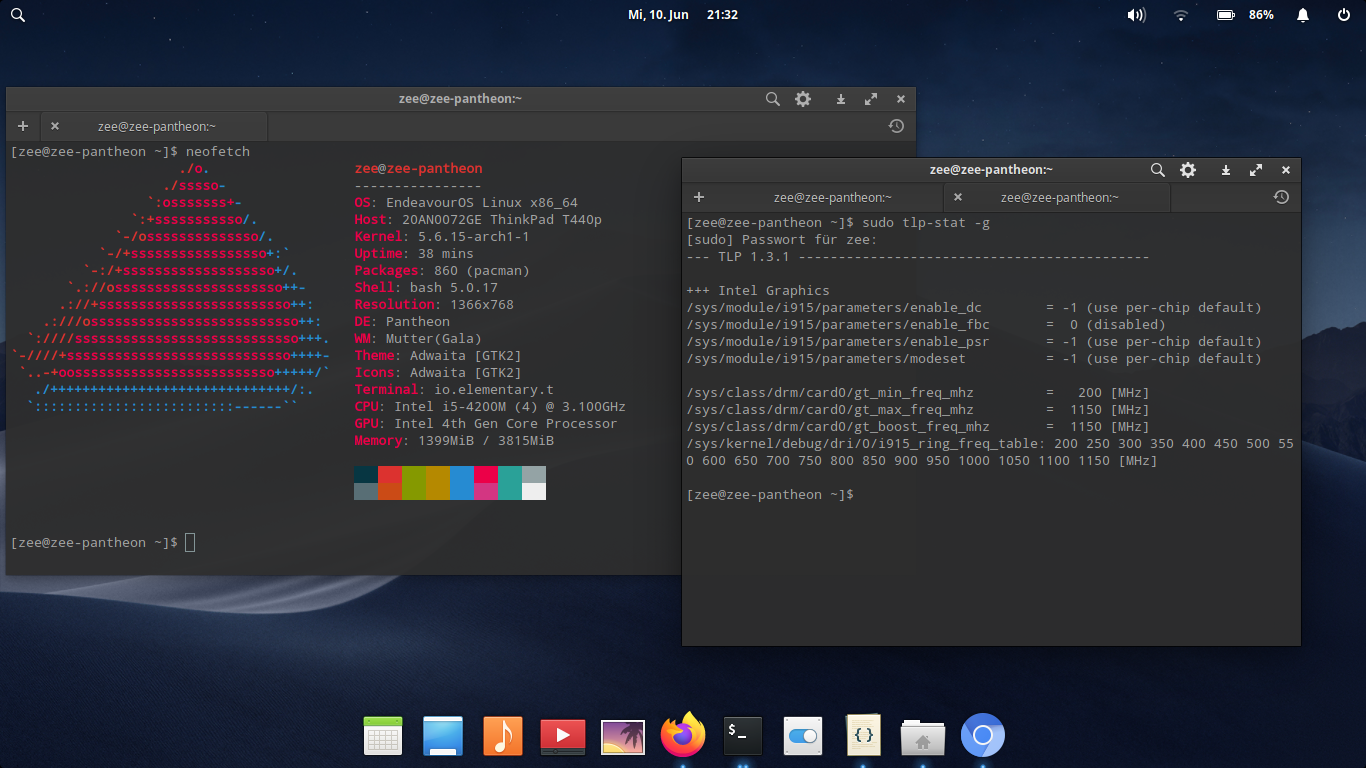
Task: Open the Videos player from the dock
Action: tap(562, 736)
